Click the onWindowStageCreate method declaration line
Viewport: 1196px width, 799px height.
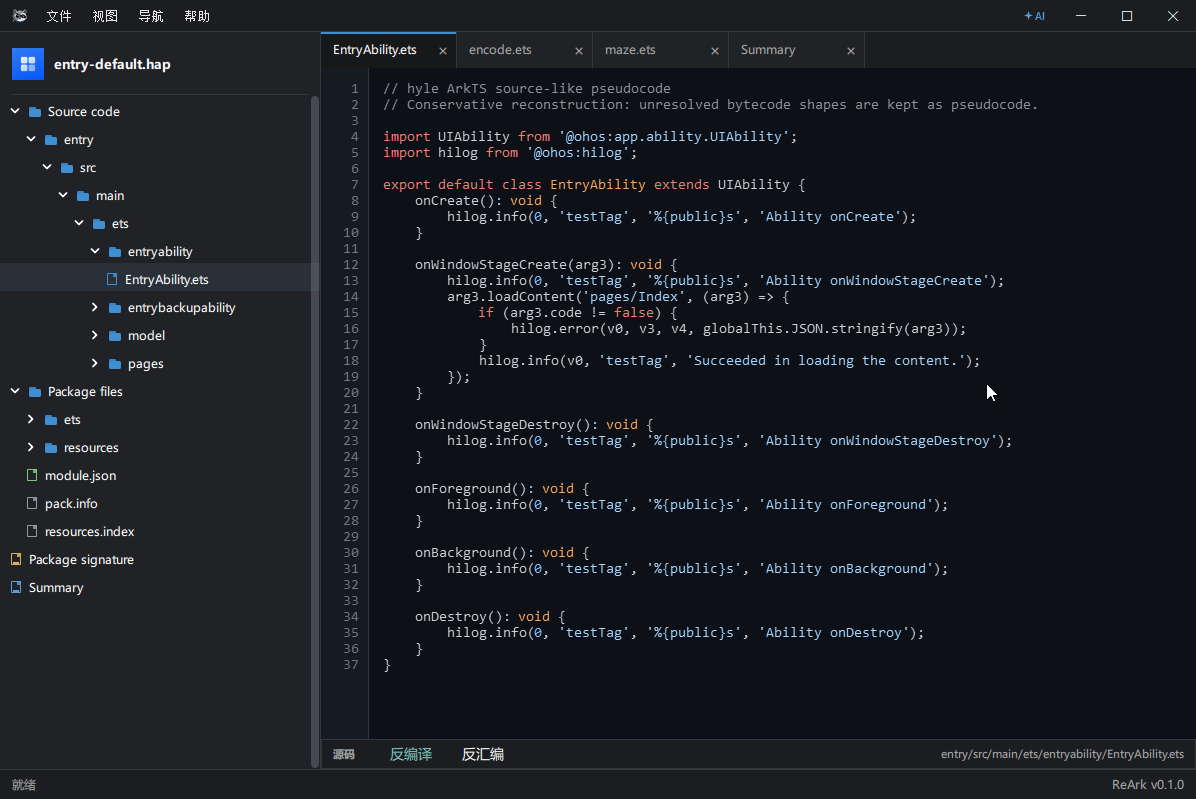[x=545, y=265]
